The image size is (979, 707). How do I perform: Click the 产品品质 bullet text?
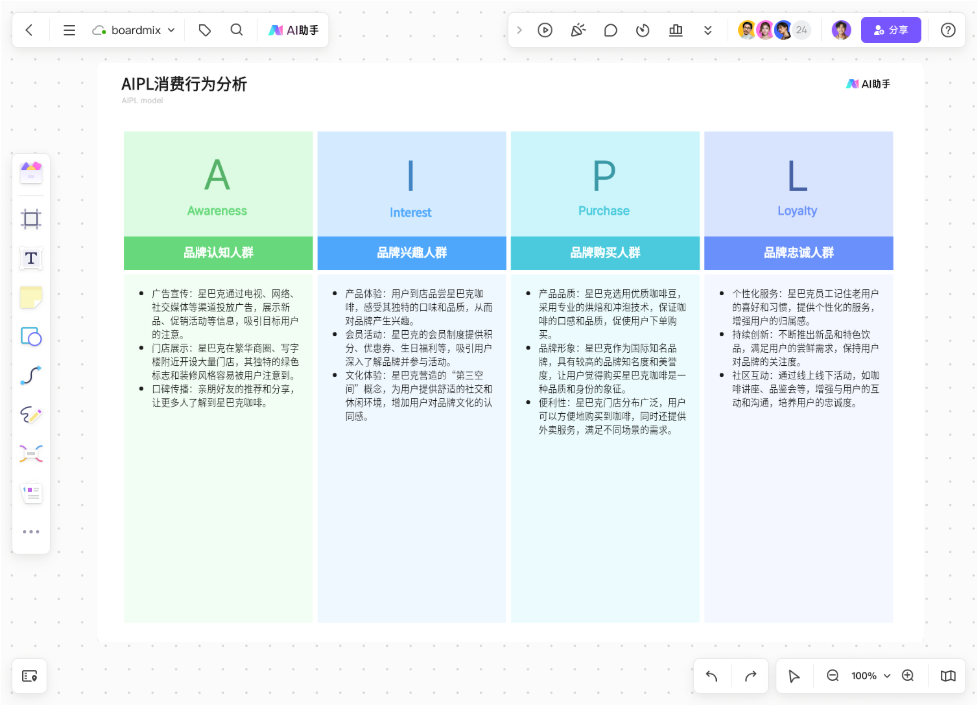tap(612, 314)
